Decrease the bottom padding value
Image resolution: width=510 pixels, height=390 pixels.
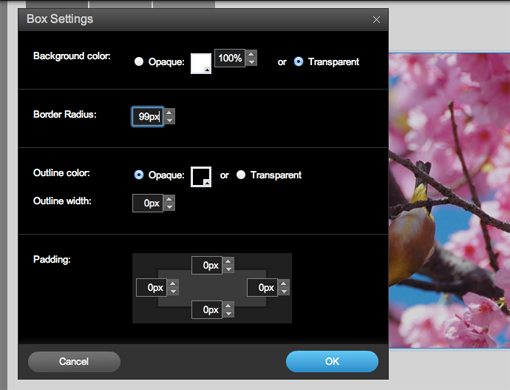[x=228, y=314]
